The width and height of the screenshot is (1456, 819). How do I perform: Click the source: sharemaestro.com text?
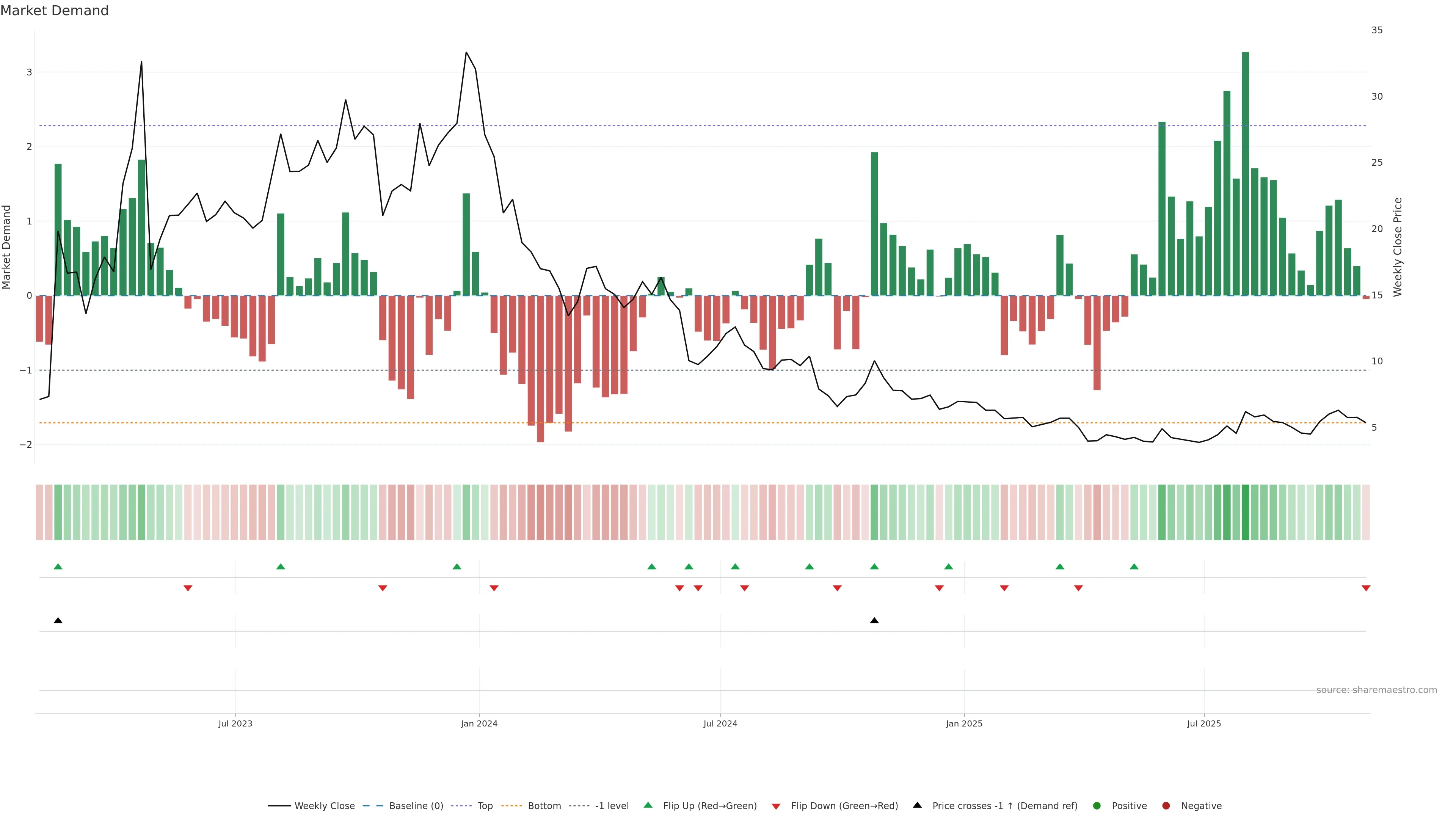pos(1376,690)
